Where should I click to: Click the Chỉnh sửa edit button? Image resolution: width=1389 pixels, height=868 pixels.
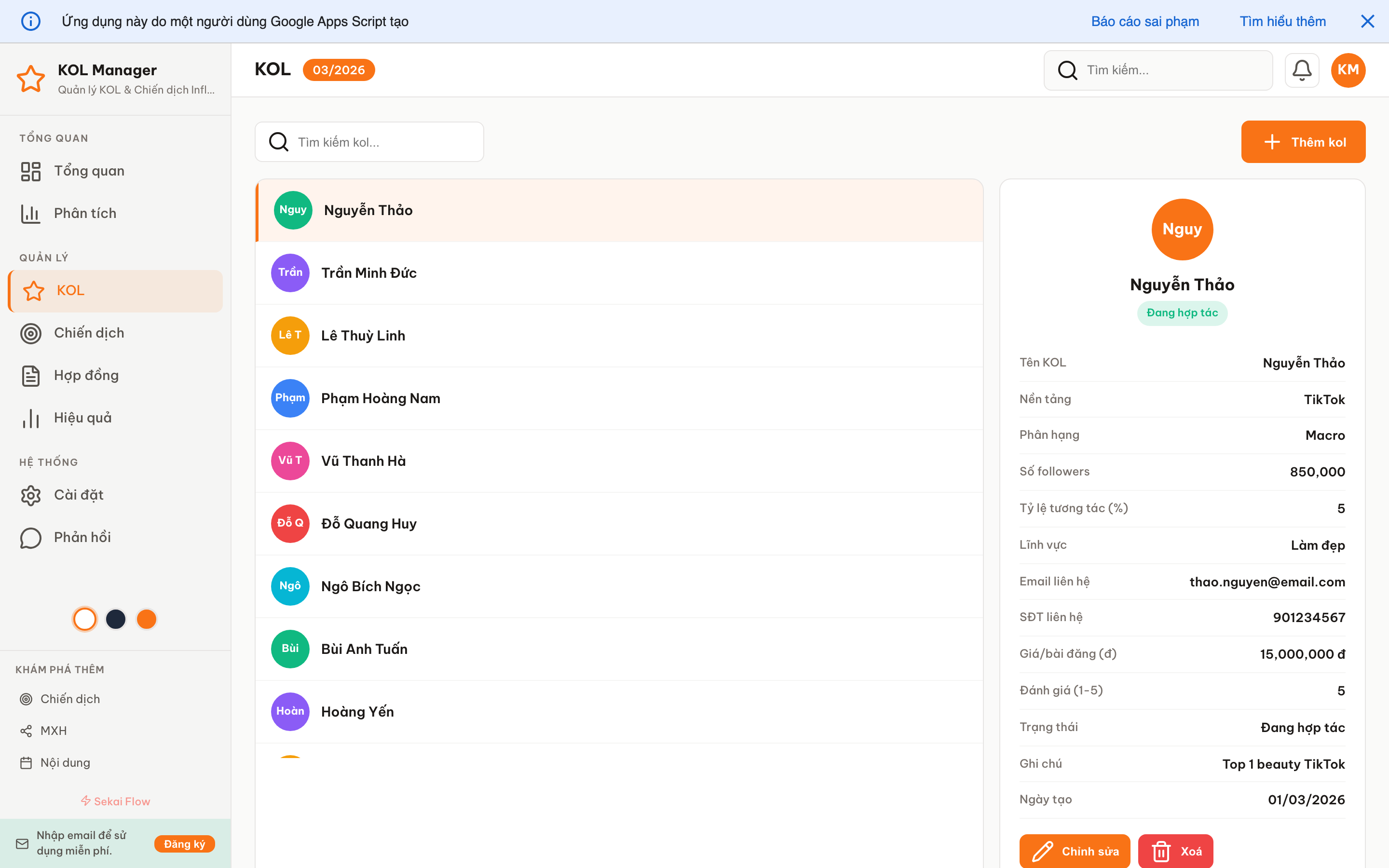click(1074, 851)
